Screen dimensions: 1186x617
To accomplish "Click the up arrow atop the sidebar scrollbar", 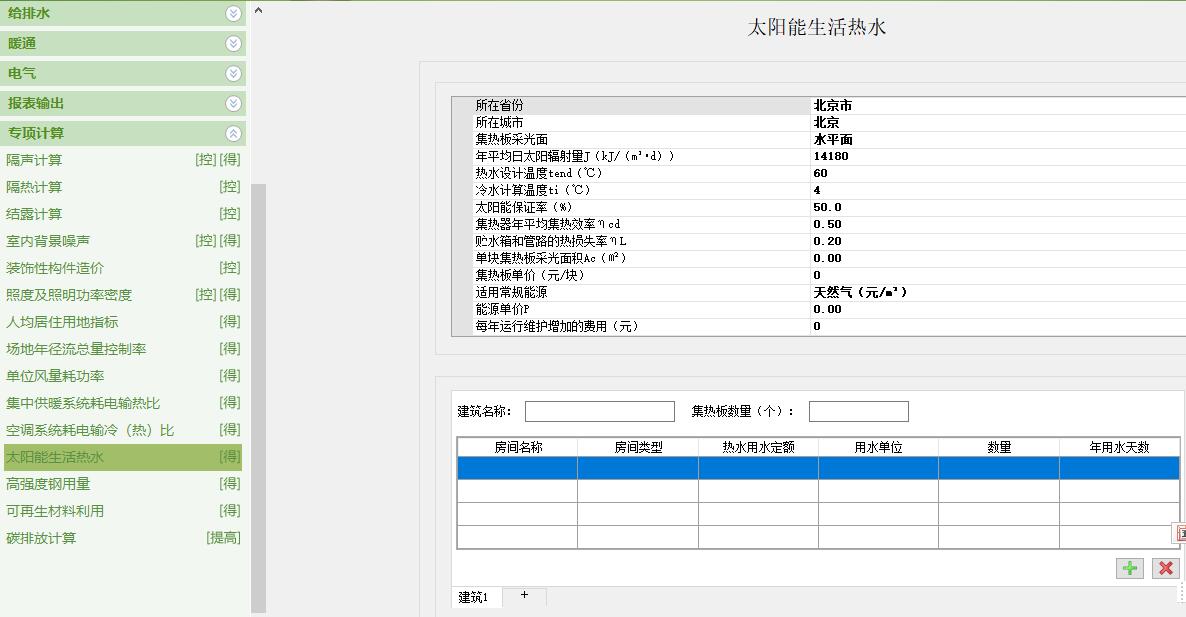I will click(x=257, y=10).
